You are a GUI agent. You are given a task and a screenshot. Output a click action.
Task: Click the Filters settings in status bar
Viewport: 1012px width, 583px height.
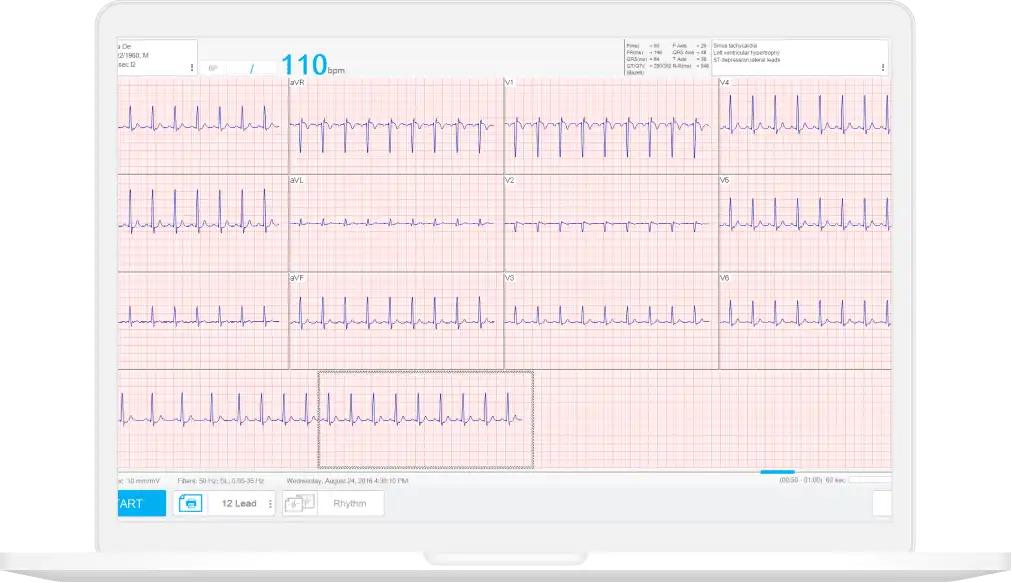click(x=220, y=478)
